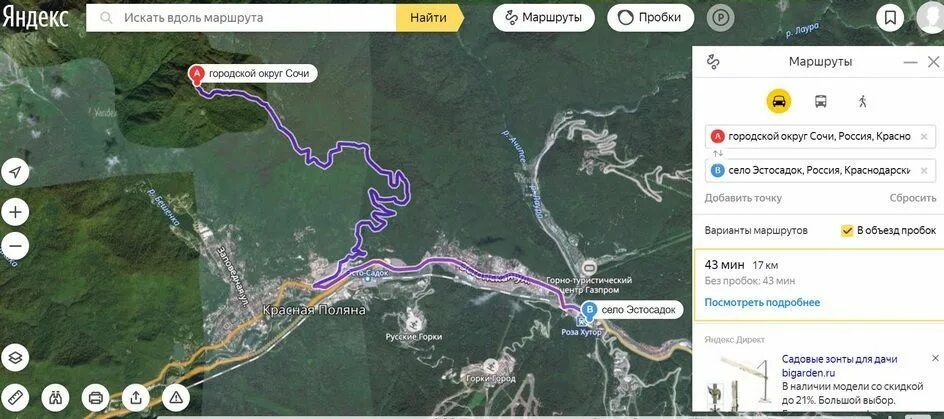Click the print map icon

click(x=95, y=397)
